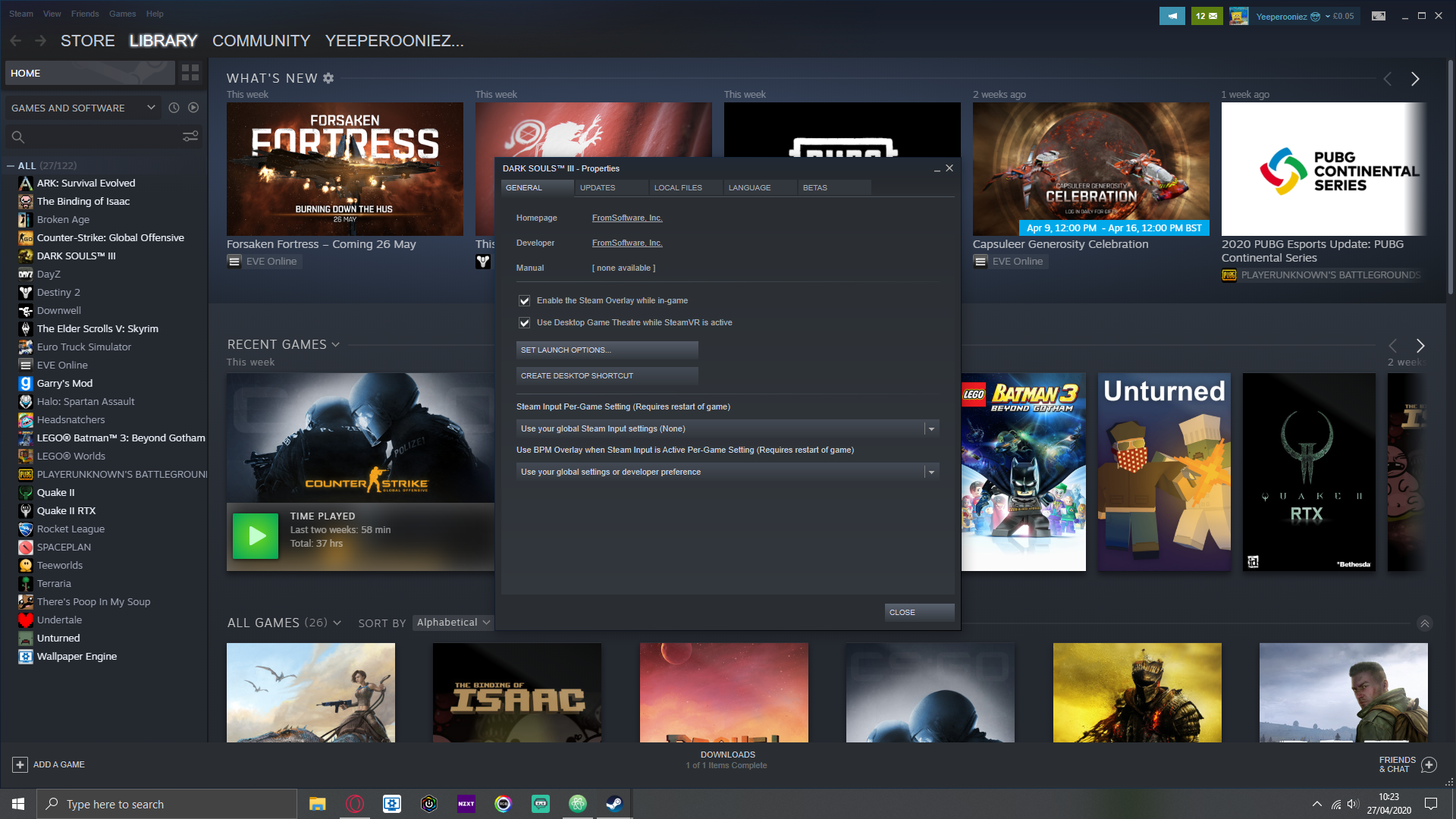Click the green Play button for Counter-Strike
The height and width of the screenshot is (819, 1456).
256,536
